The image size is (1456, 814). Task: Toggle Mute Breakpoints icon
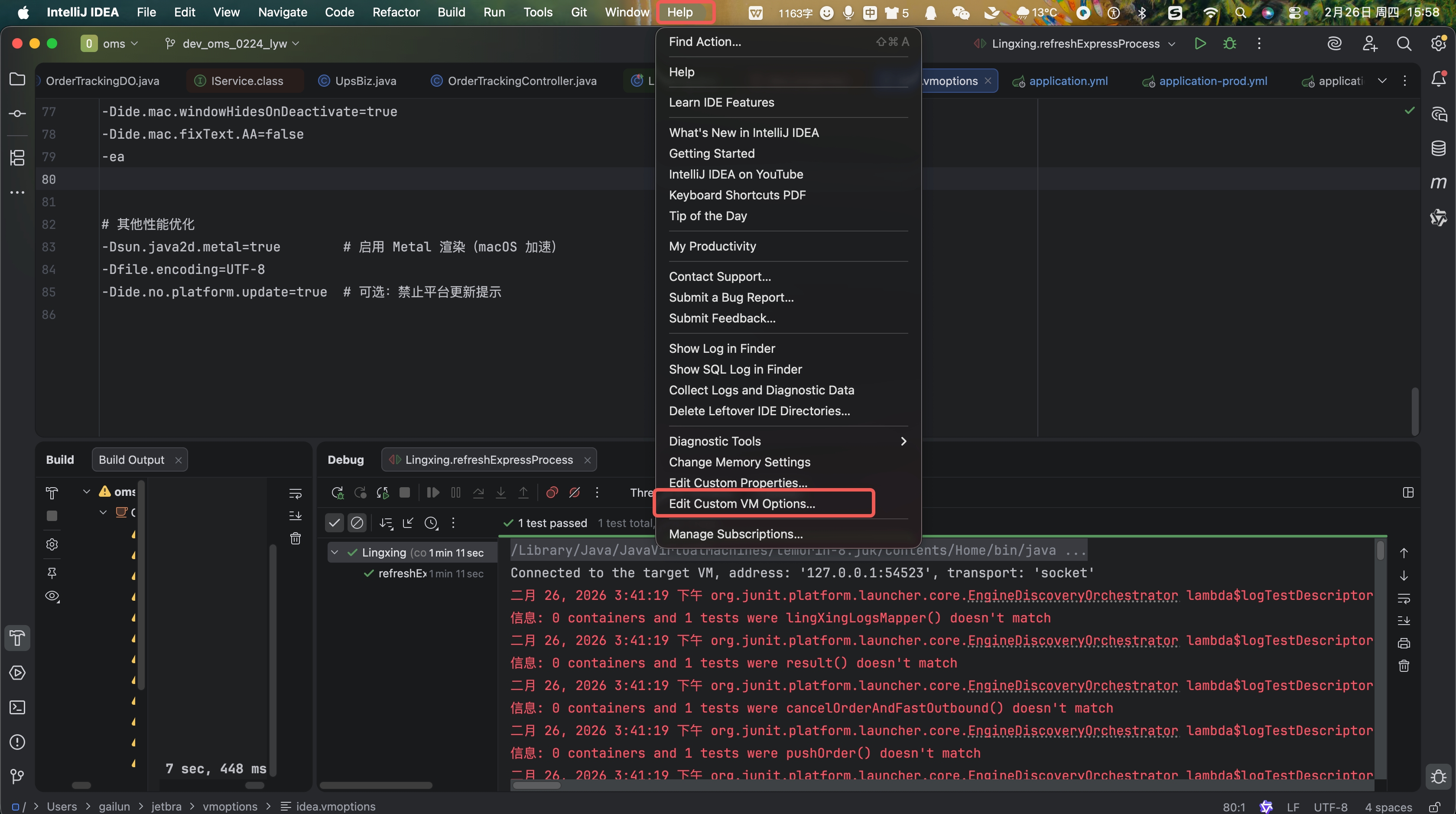tap(574, 492)
